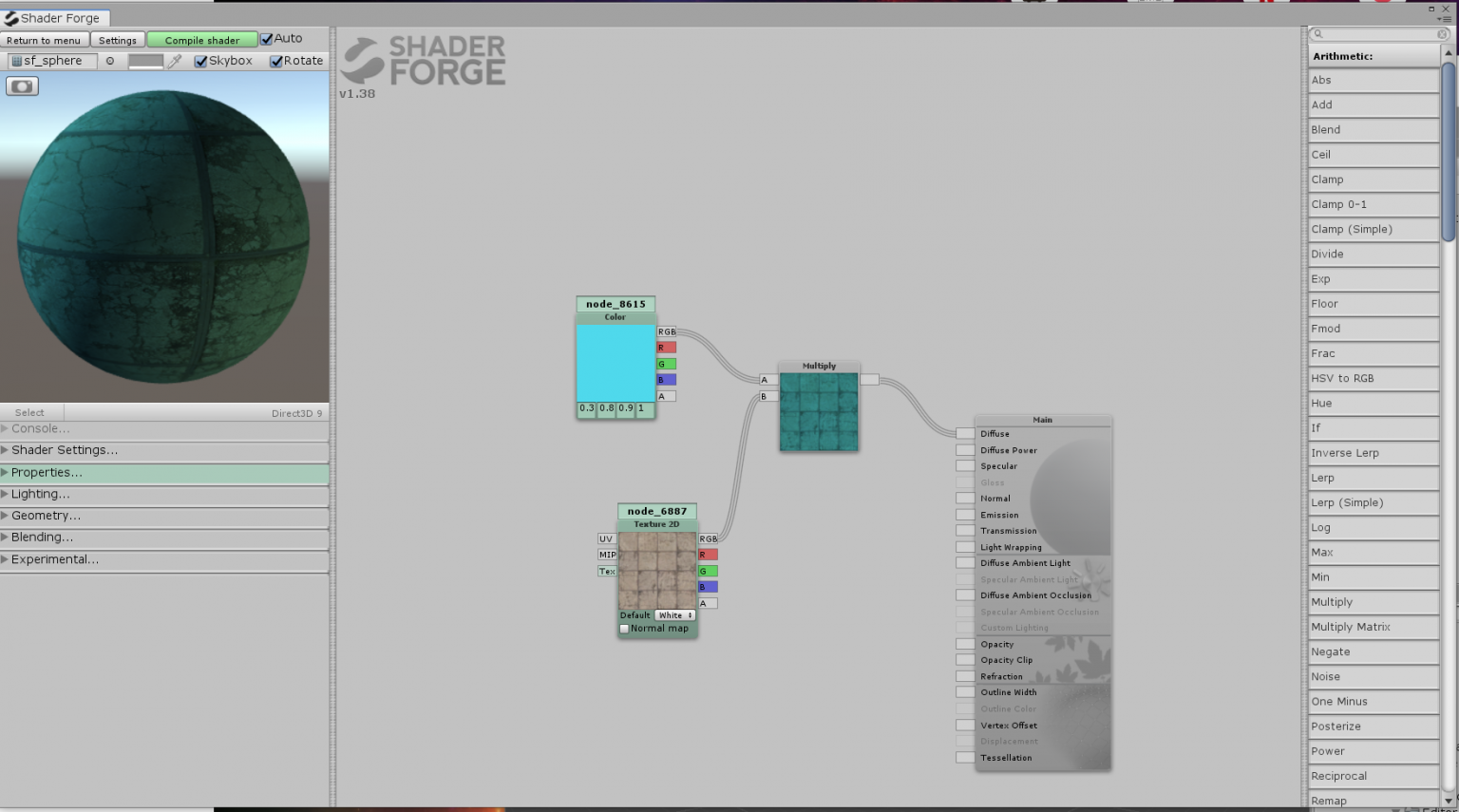This screenshot has width=1459, height=812.
Task: Click the clear icon in search field
Action: click(1442, 34)
